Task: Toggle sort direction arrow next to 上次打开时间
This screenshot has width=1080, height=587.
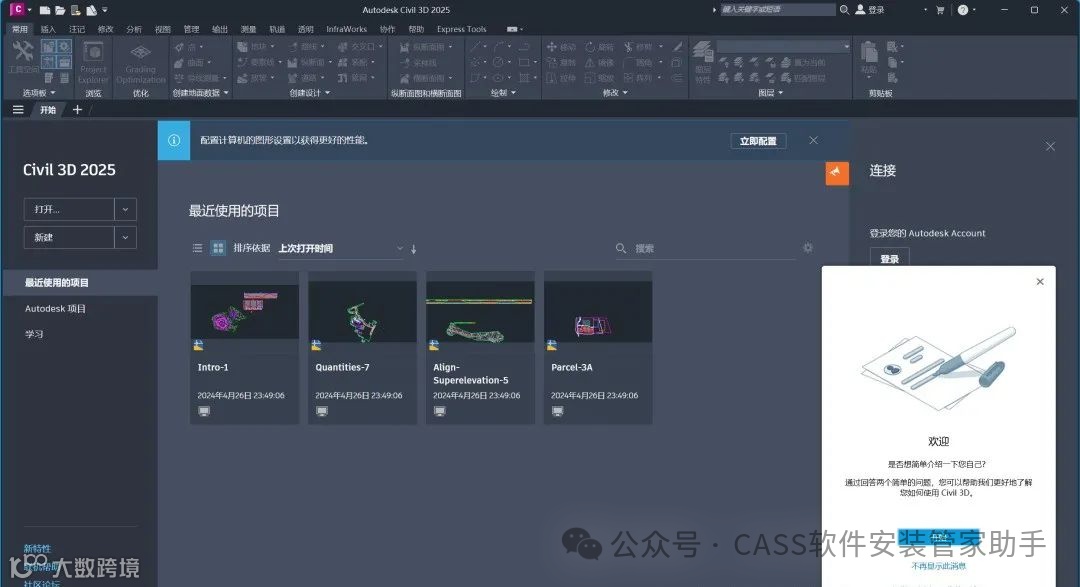Action: coord(413,249)
